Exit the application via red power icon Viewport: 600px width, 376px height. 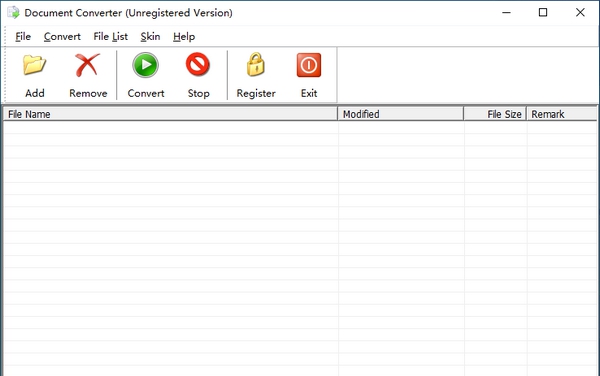[x=308, y=65]
